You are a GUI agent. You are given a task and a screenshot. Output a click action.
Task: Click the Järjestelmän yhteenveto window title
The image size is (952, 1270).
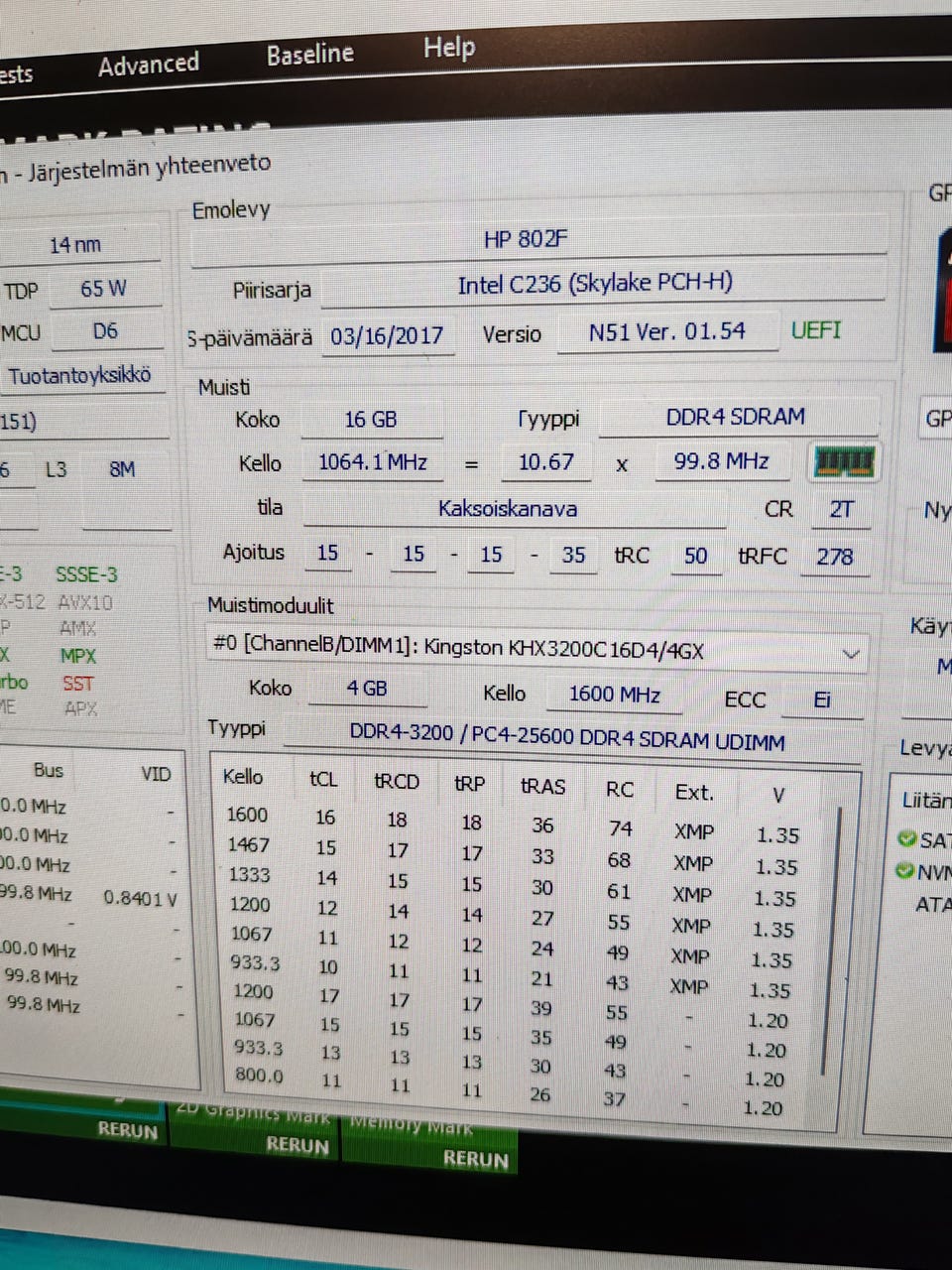(x=148, y=168)
